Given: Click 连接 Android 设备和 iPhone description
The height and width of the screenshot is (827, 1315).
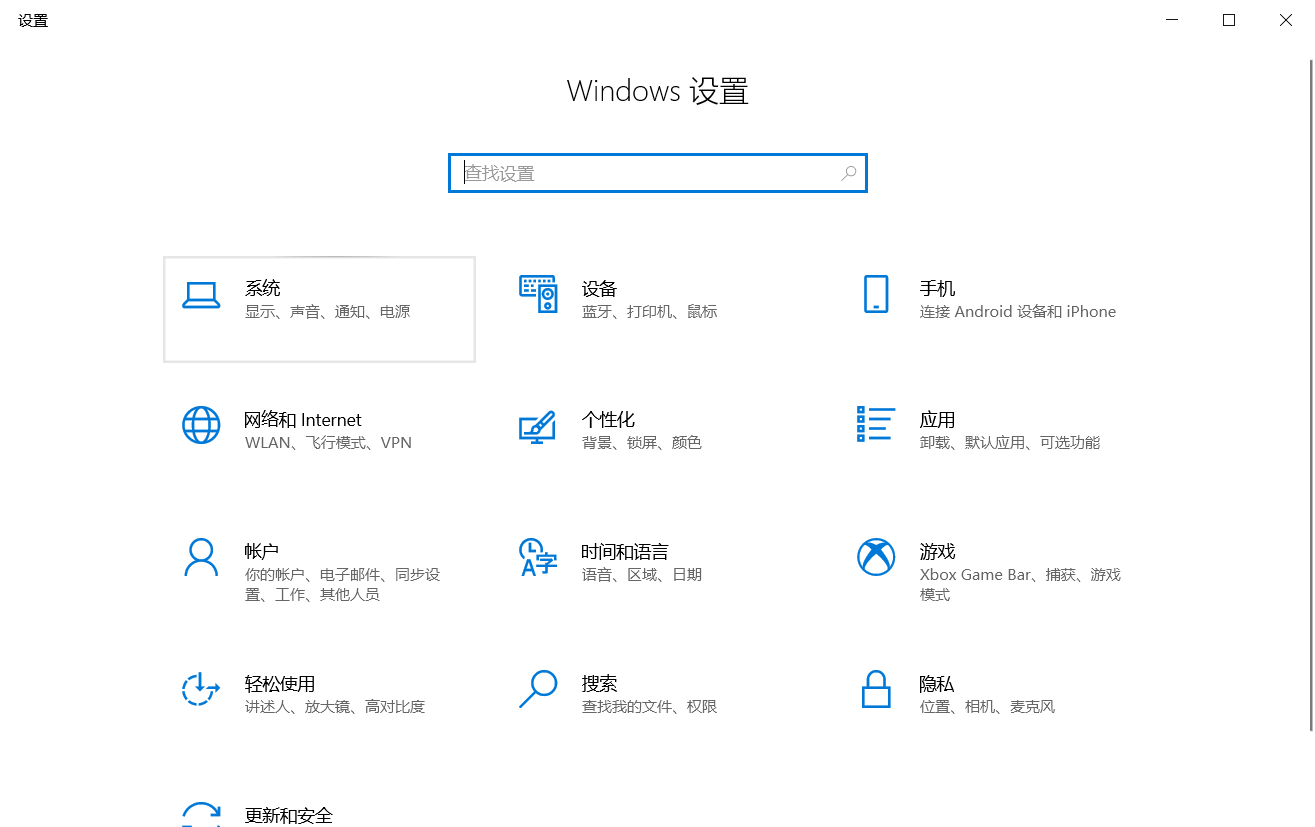Looking at the screenshot, I should pos(1018,312).
